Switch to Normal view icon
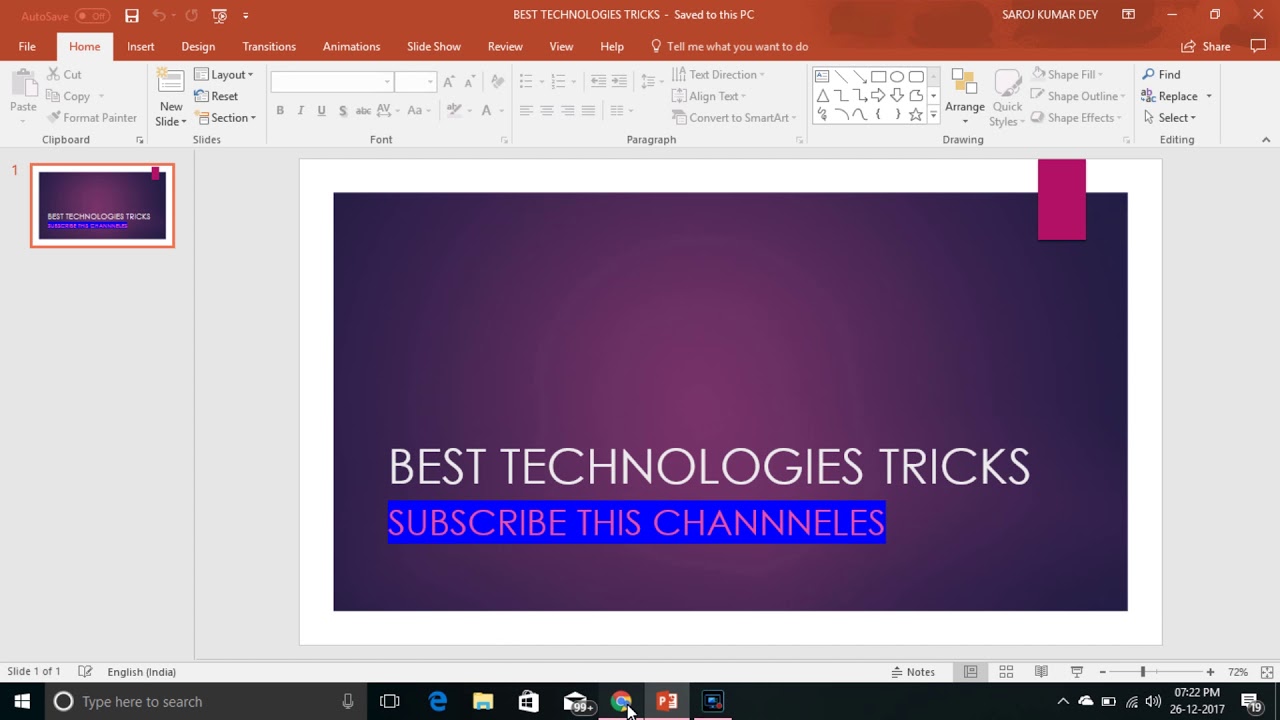Screen dimensions: 1280x720 pyautogui.click(x=970, y=672)
